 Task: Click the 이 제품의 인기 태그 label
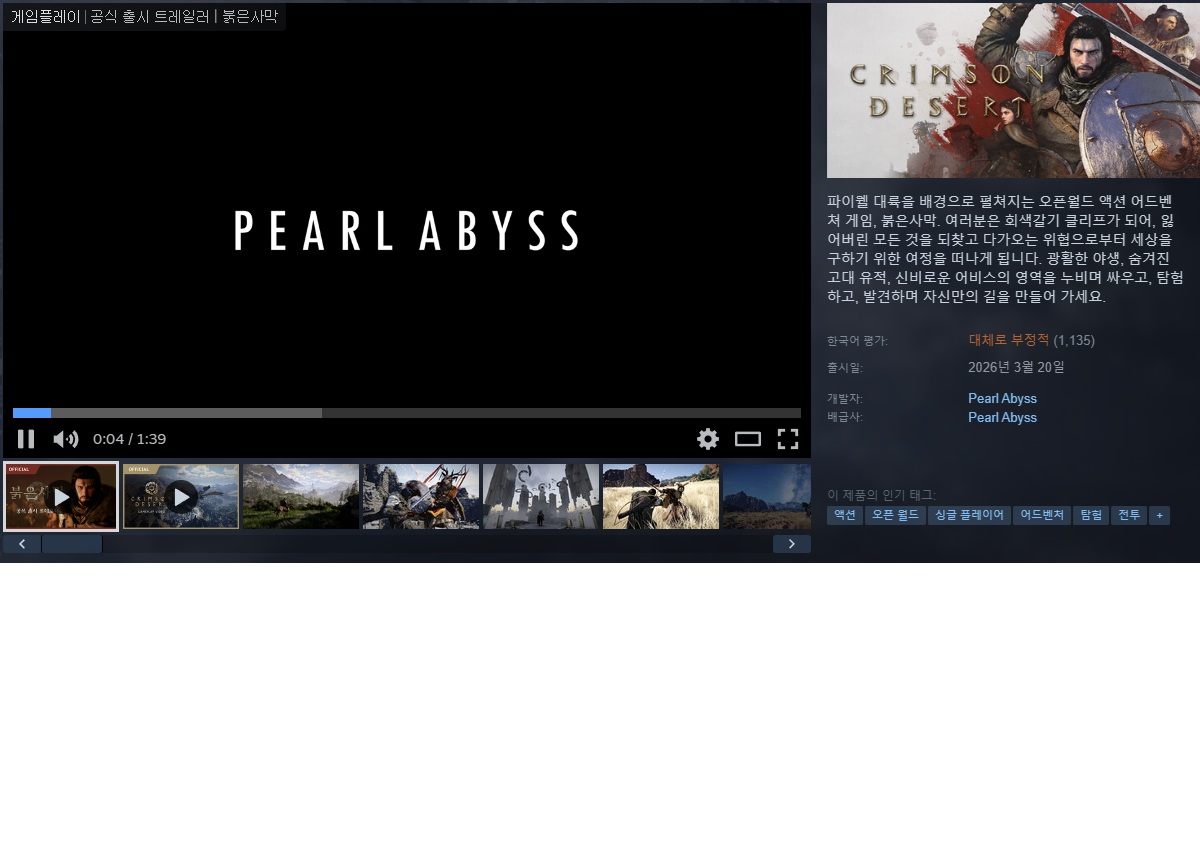coord(881,495)
